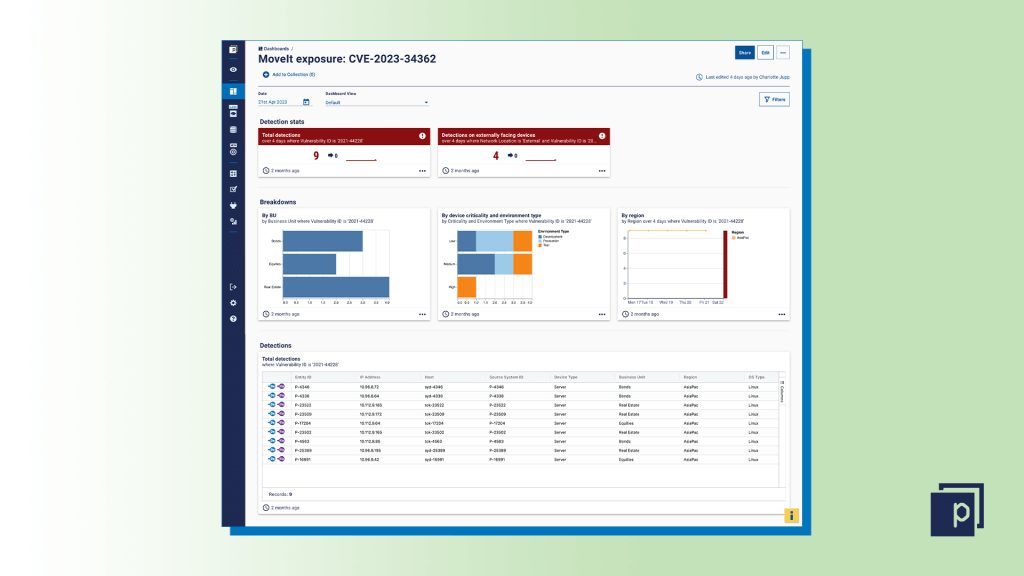Viewport: 1024px width, 576px height.
Task: Open options menu on Total detections stat card
Action: click(x=422, y=171)
